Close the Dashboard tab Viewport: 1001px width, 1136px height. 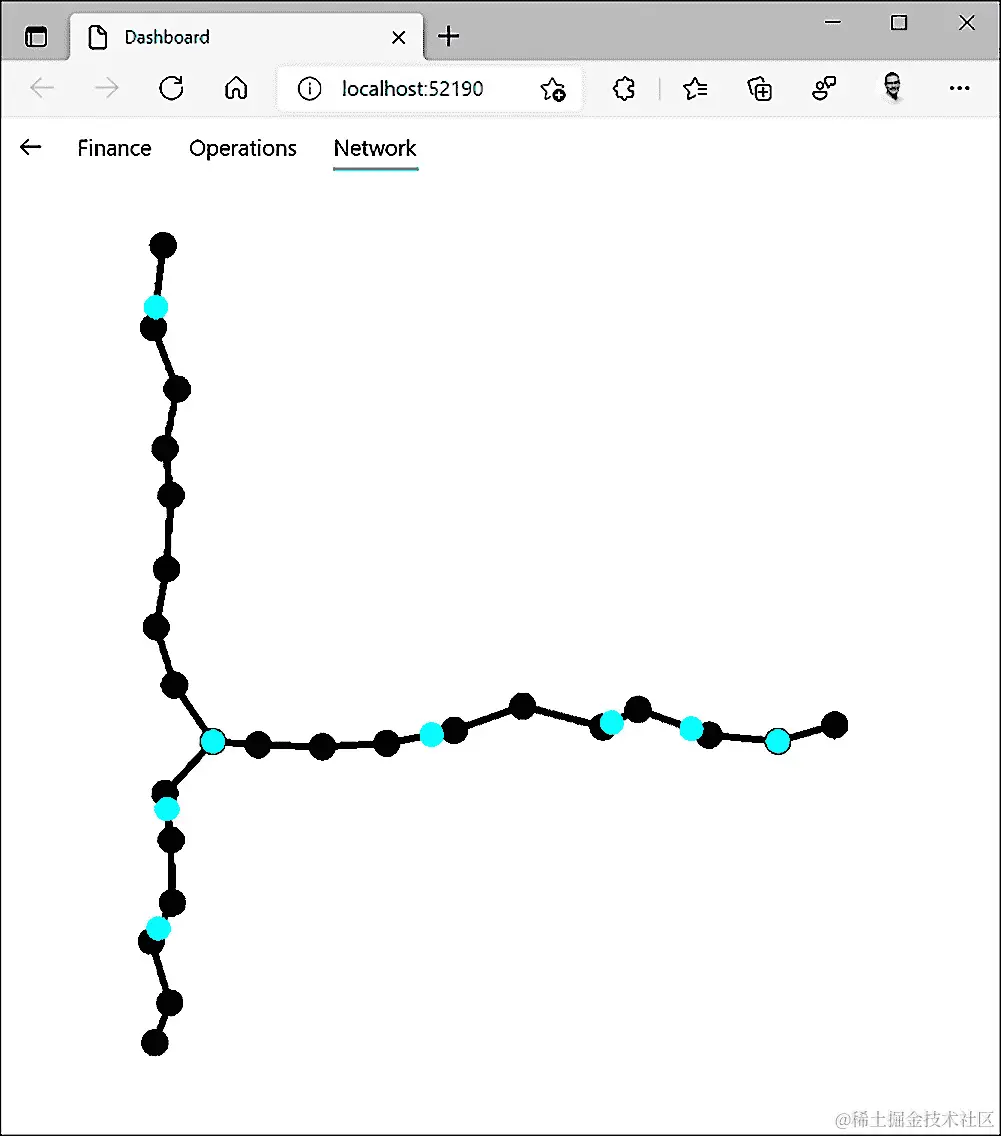click(398, 37)
